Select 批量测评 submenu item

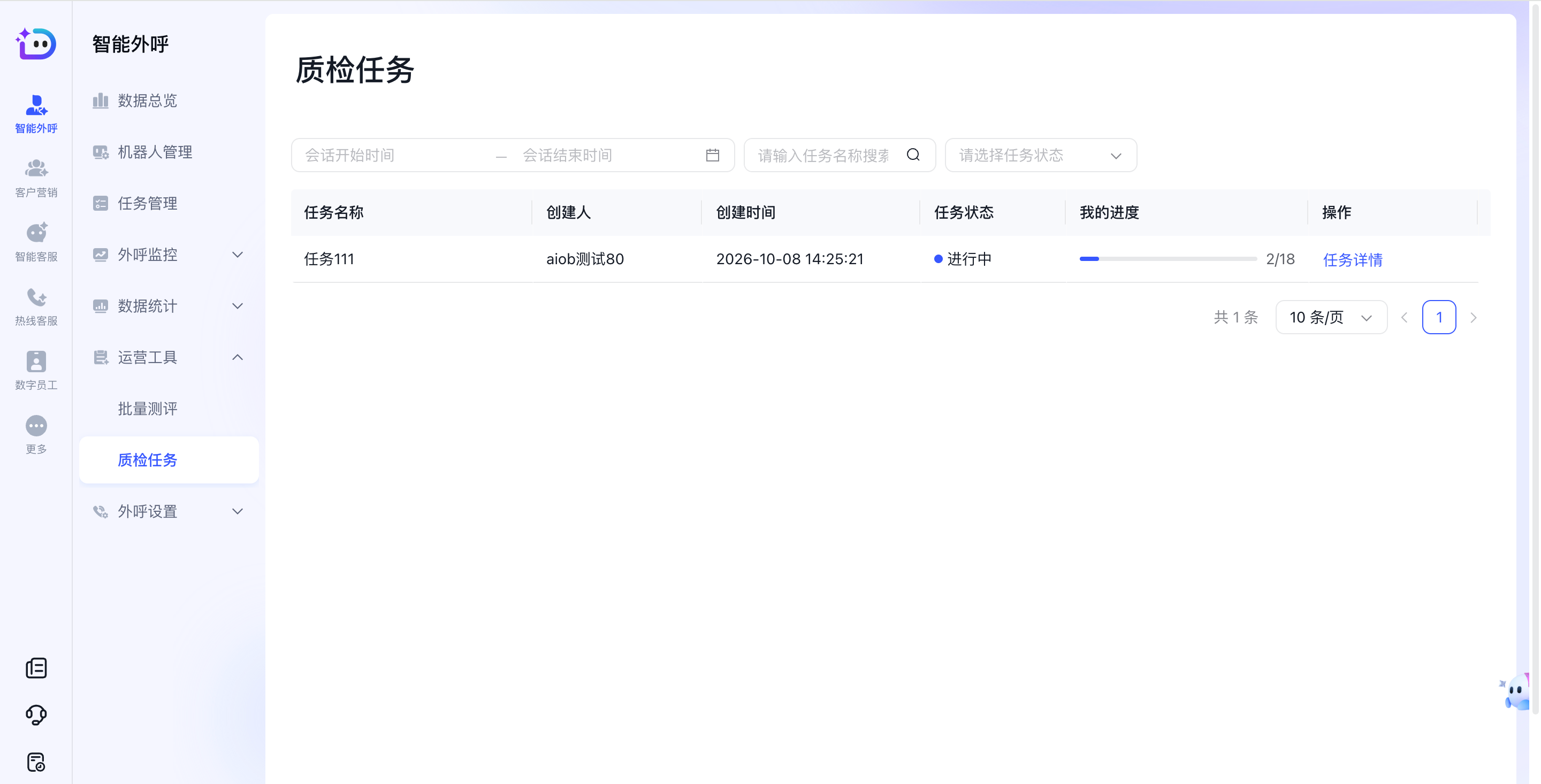[x=169, y=409]
